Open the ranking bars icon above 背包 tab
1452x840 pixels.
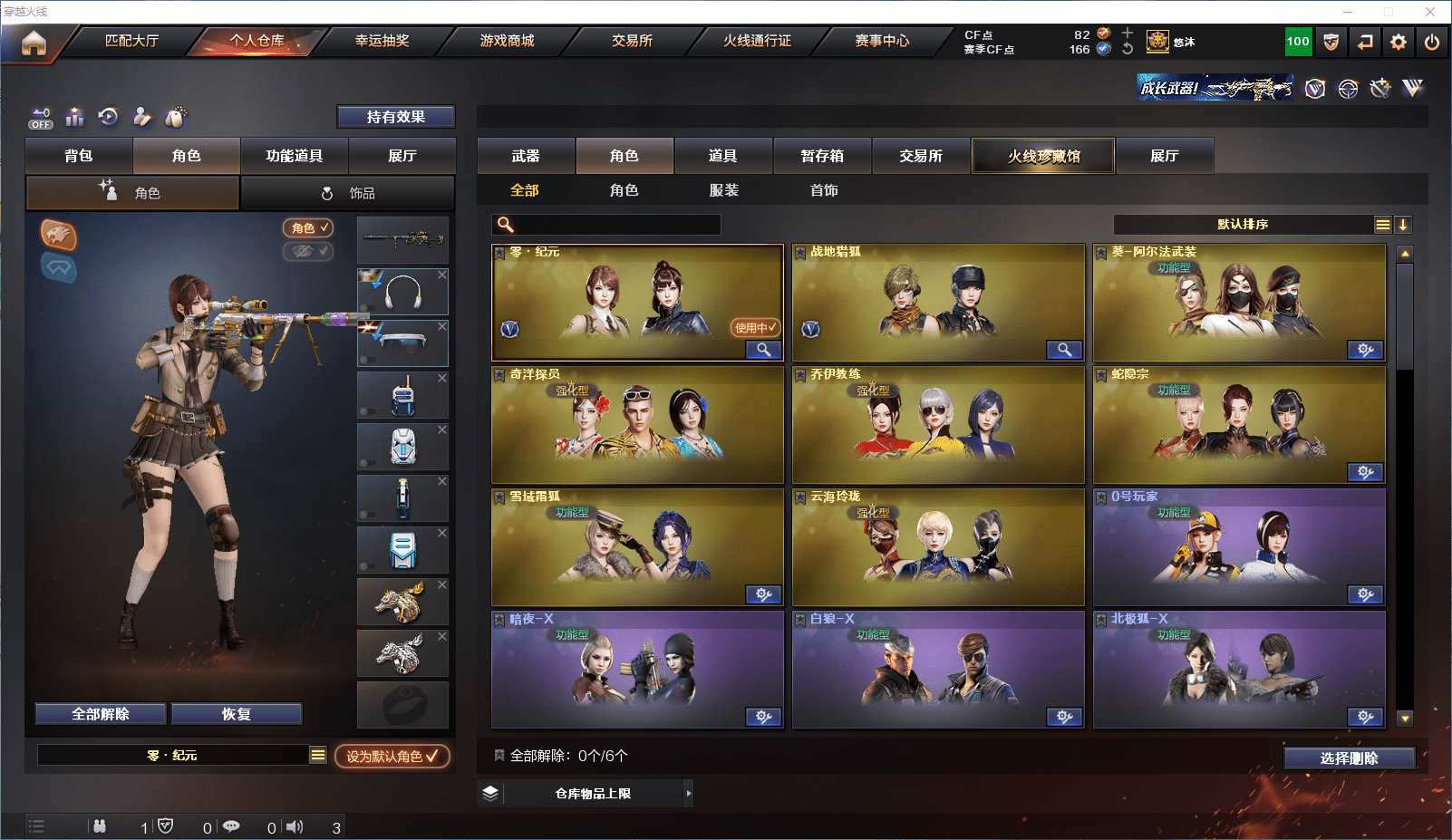(74, 117)
